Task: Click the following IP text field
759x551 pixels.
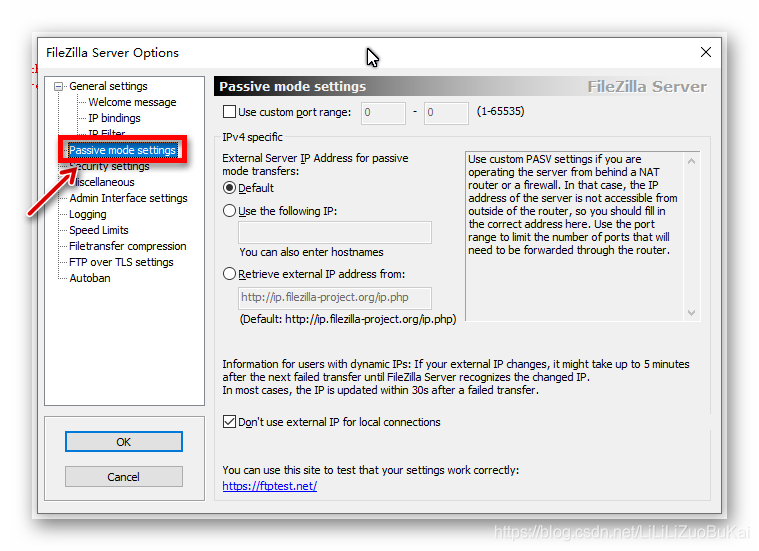Action: [334, 233]
